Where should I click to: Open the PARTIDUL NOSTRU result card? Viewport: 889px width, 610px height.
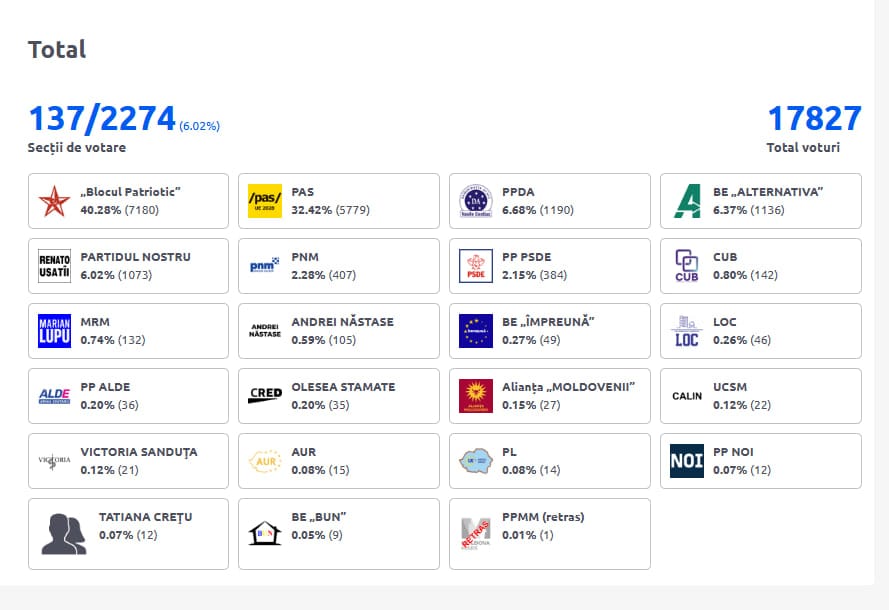[x=128, y=266]
